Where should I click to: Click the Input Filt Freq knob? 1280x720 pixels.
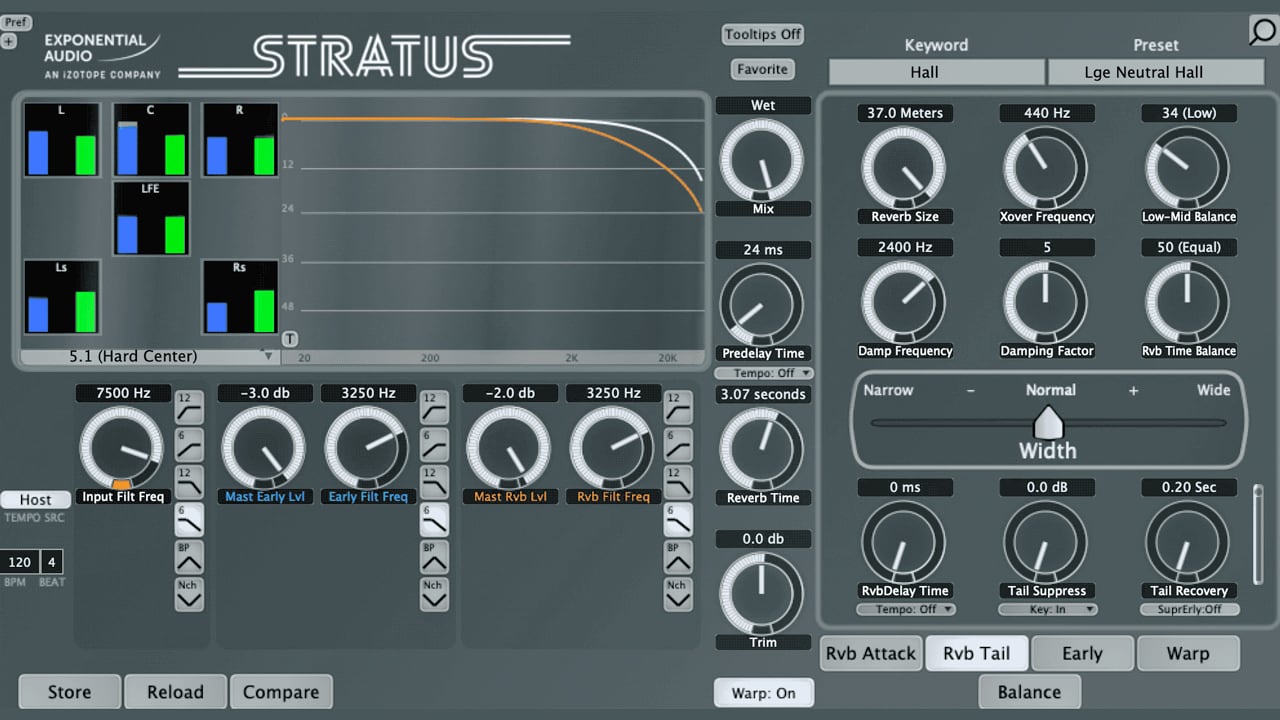click(x=121, y=447)
